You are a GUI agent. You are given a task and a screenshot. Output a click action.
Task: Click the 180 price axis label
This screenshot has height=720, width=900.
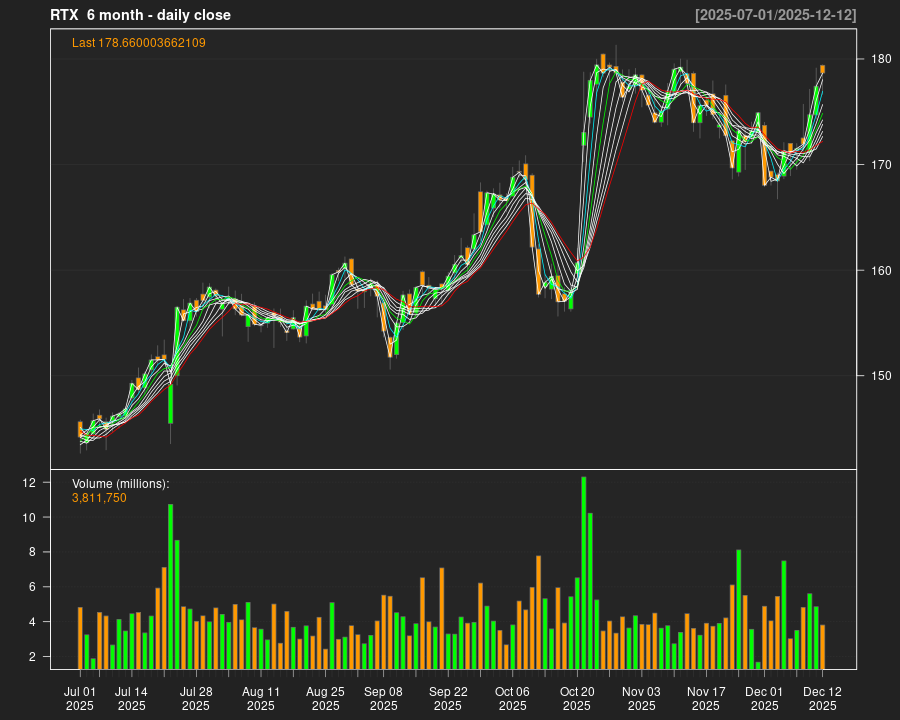pos(878,59)
